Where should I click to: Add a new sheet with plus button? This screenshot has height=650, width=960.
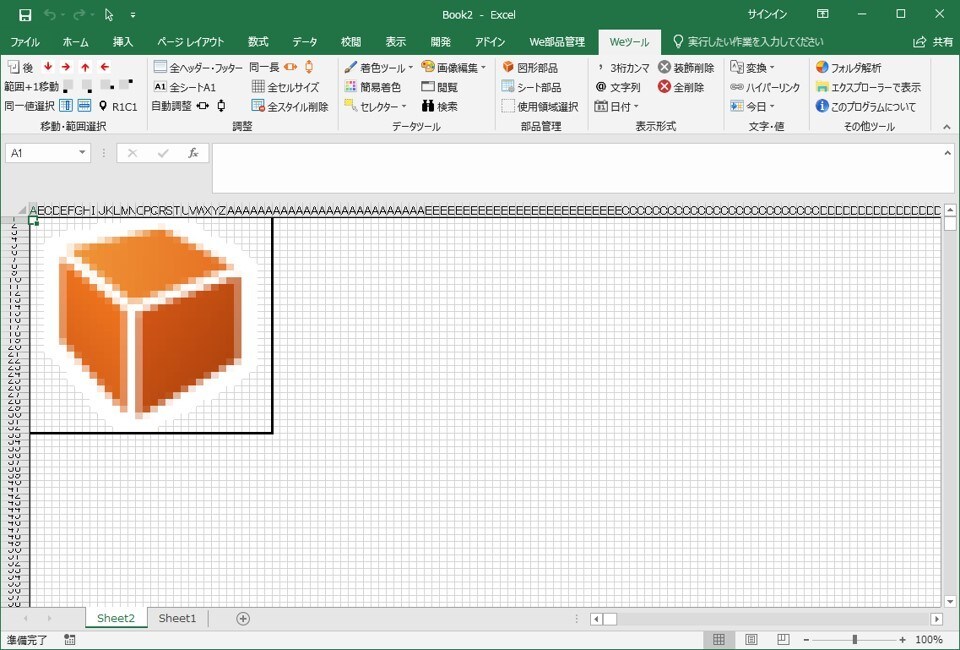[x=243, y=619]
